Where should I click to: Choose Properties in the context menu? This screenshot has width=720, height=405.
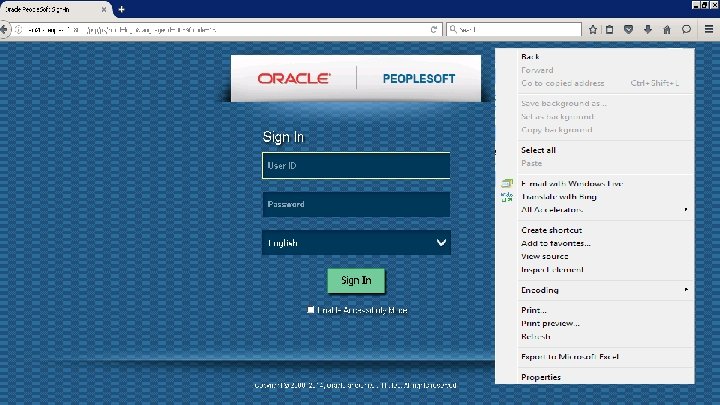click(540, 377)
